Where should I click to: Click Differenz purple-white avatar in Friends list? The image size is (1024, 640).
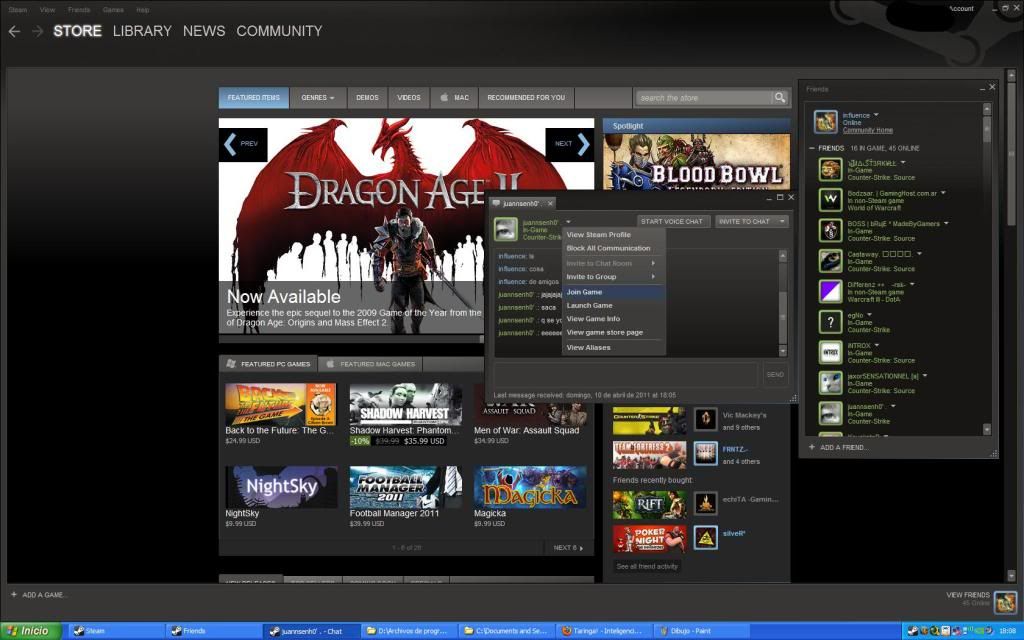(x=831, y=291)
